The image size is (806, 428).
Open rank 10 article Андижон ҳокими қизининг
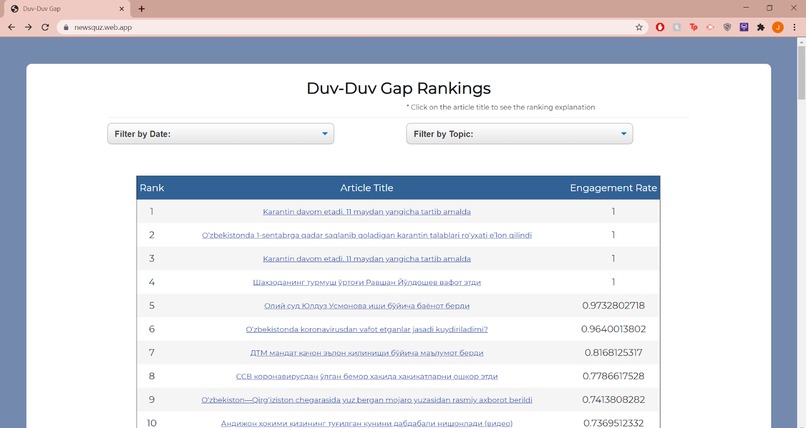[367, 423]
